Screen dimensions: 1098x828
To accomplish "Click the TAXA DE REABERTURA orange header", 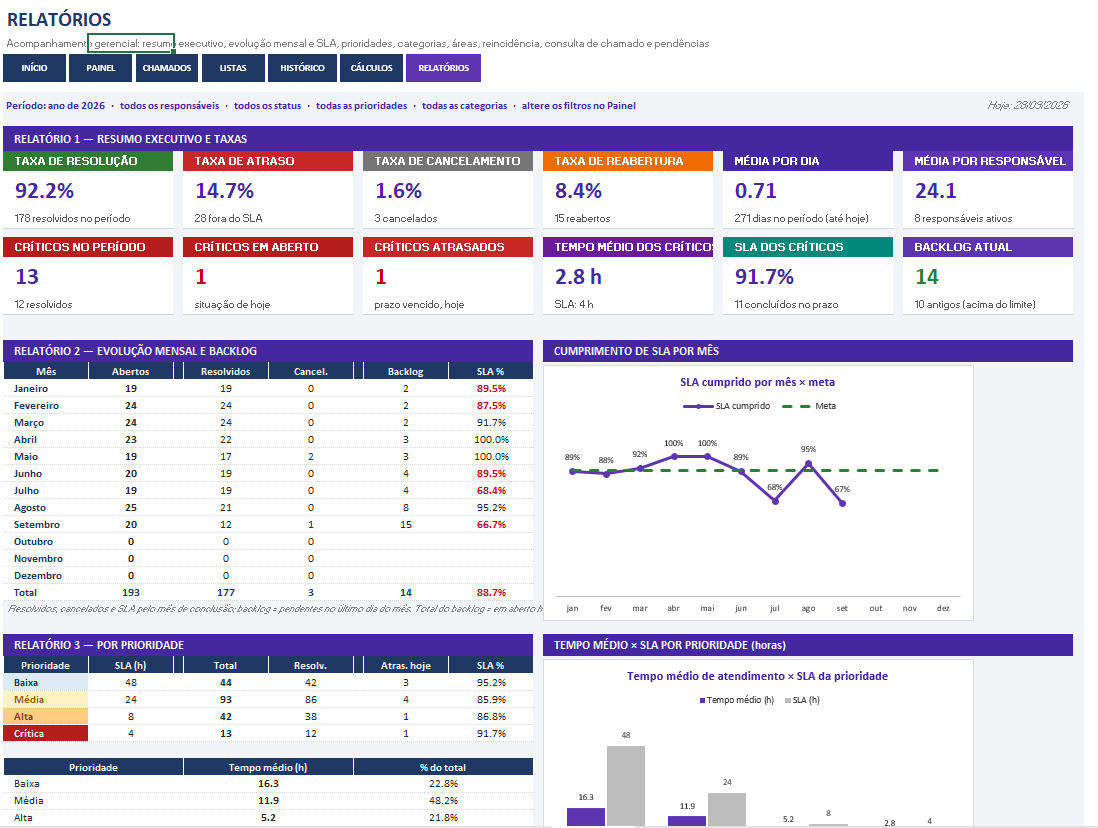I will 627,161.
